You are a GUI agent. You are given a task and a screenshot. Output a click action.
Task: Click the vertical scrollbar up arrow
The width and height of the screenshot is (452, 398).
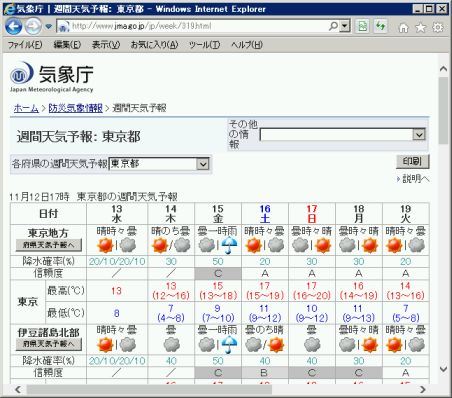(443, 69)
